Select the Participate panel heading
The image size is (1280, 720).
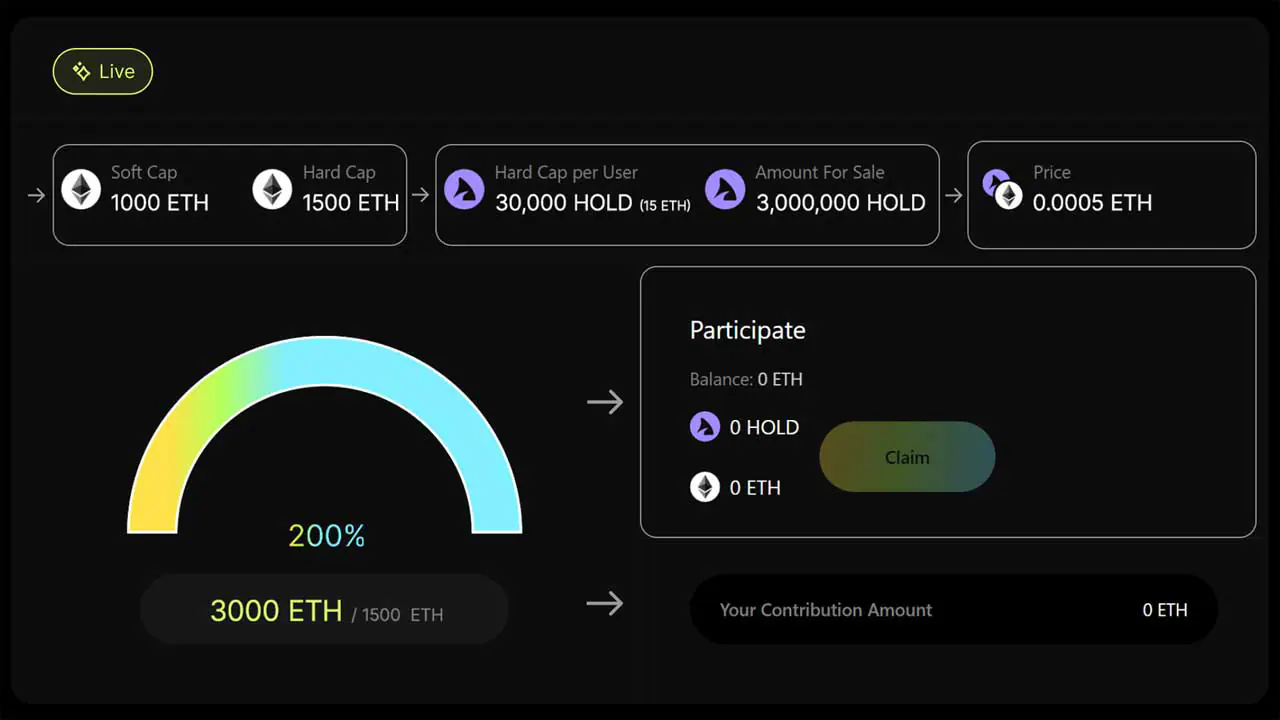pyautogui.click(x=747, y=330)
